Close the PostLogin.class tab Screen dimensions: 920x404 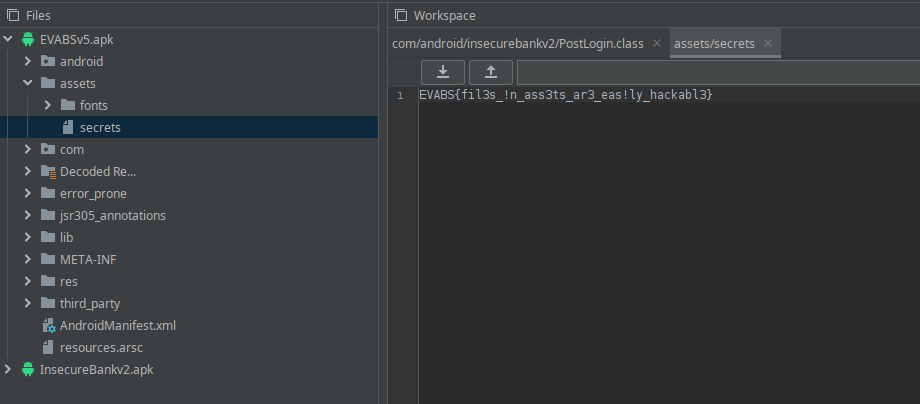click(657, 43)
